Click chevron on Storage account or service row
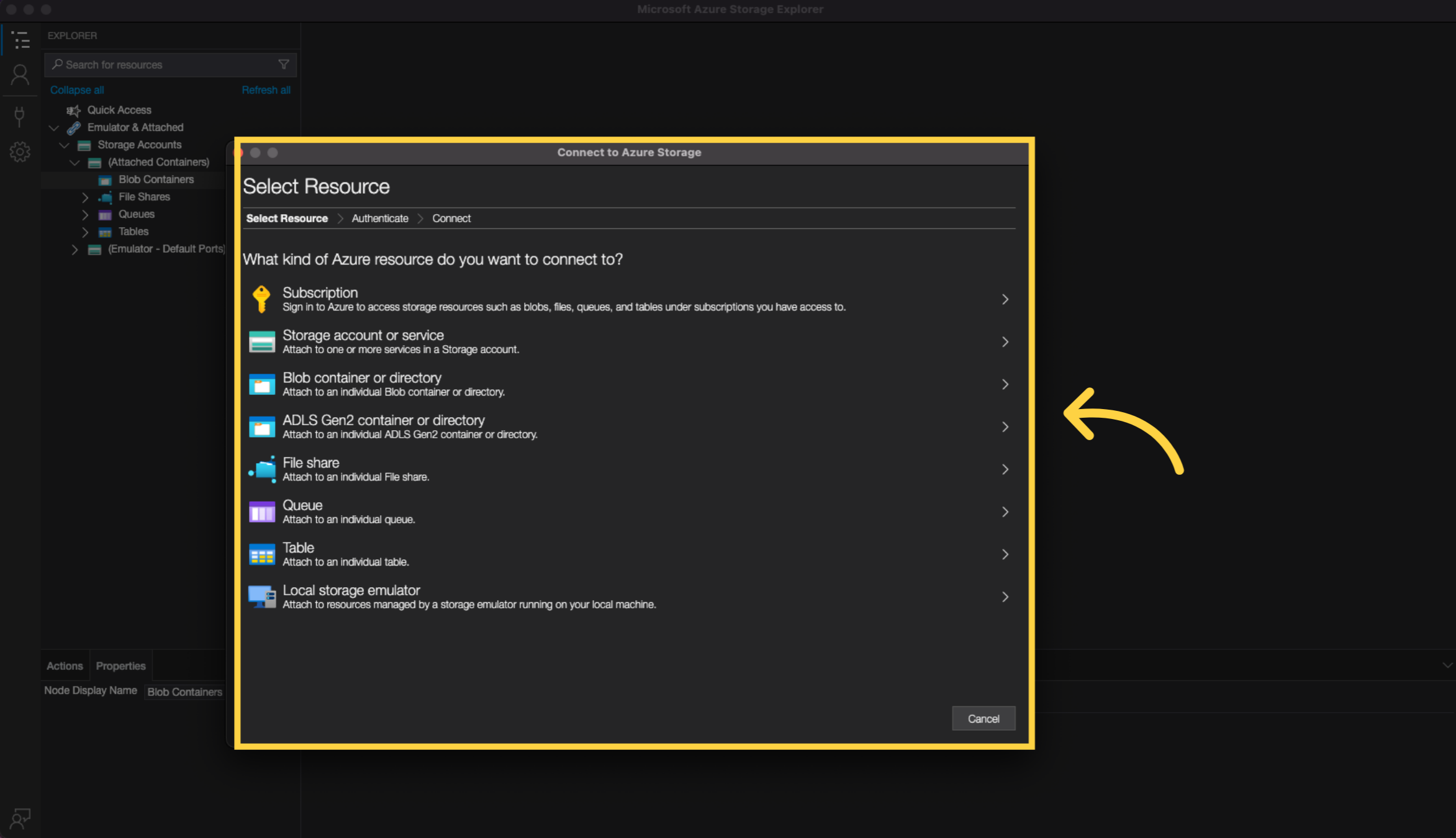This screenshot has height=838, width=1456. click(x=1005, y=341)
